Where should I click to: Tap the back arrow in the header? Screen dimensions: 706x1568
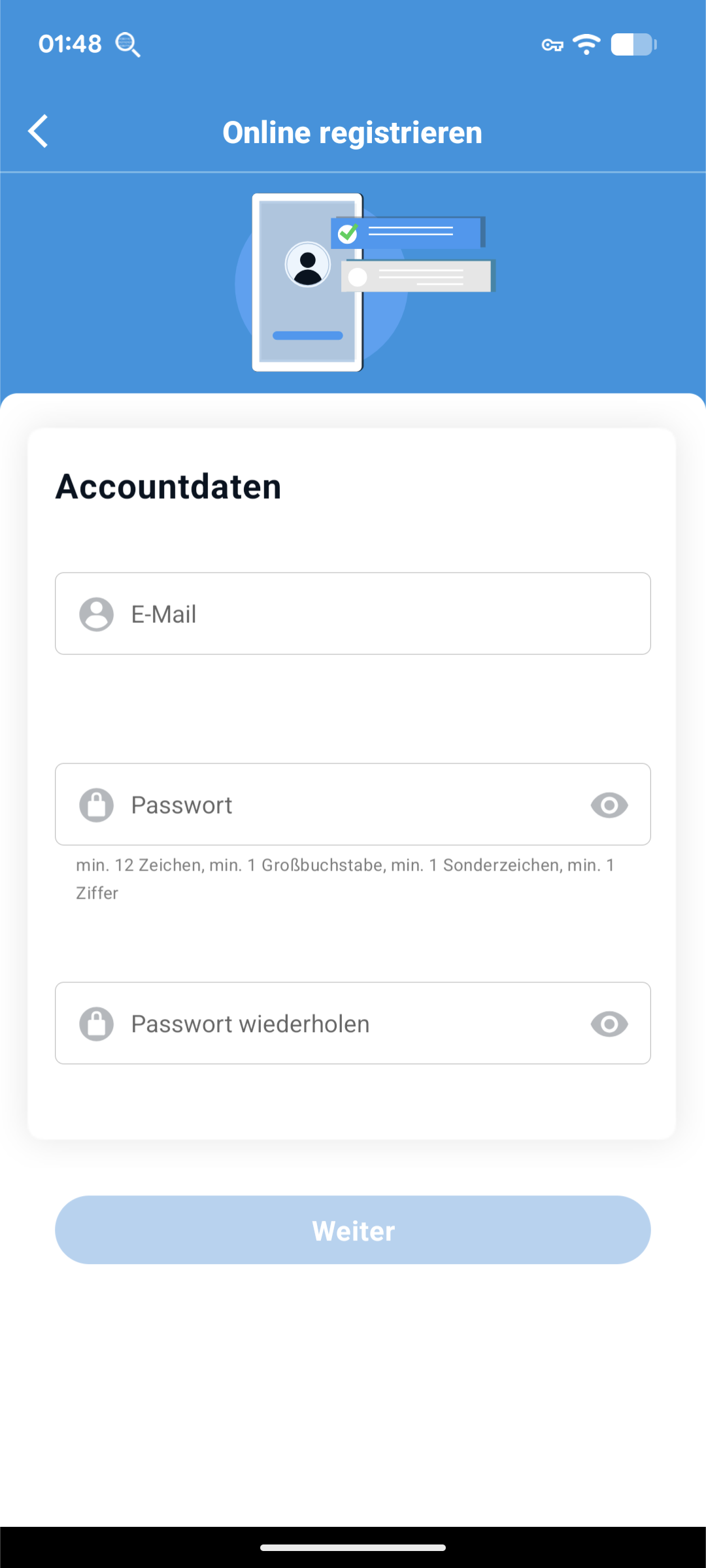coord(39,131)
